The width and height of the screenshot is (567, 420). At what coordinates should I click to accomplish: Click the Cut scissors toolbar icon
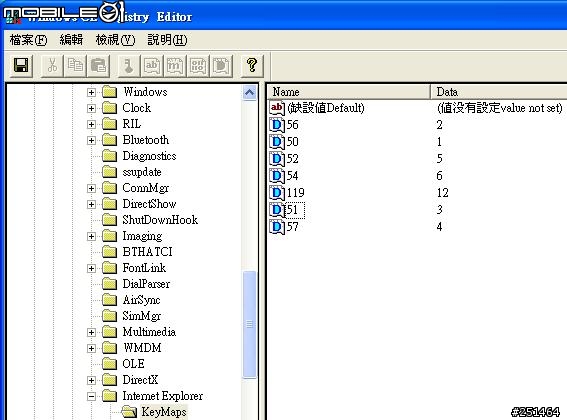[x=52, y=66]
